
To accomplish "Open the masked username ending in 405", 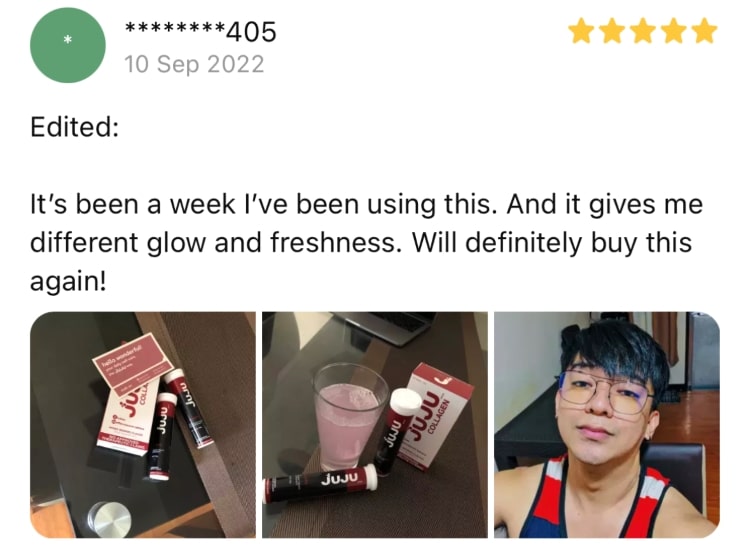I will tap(200, 32).
